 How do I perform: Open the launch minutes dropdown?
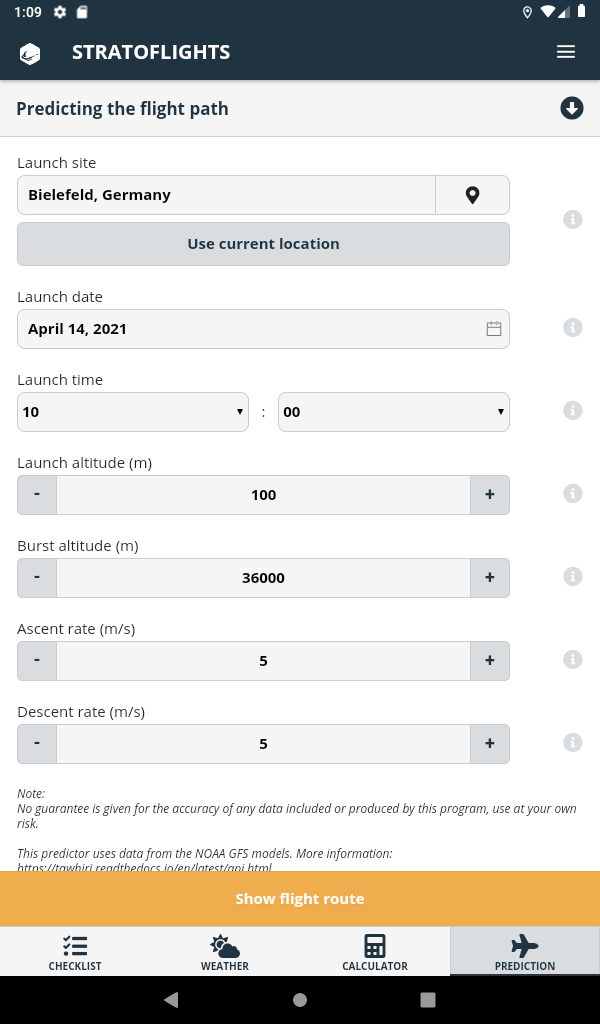[393, 412]
